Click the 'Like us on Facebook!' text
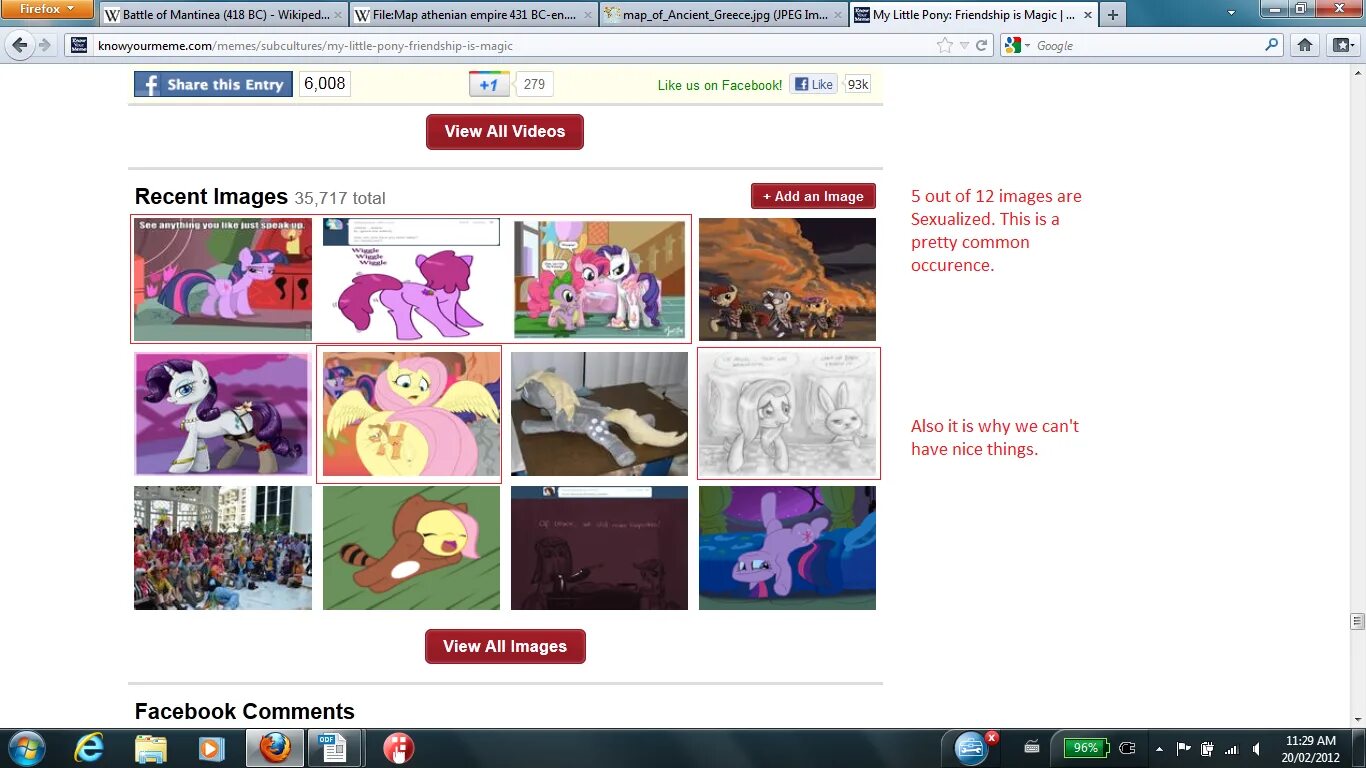 (720, 85)
